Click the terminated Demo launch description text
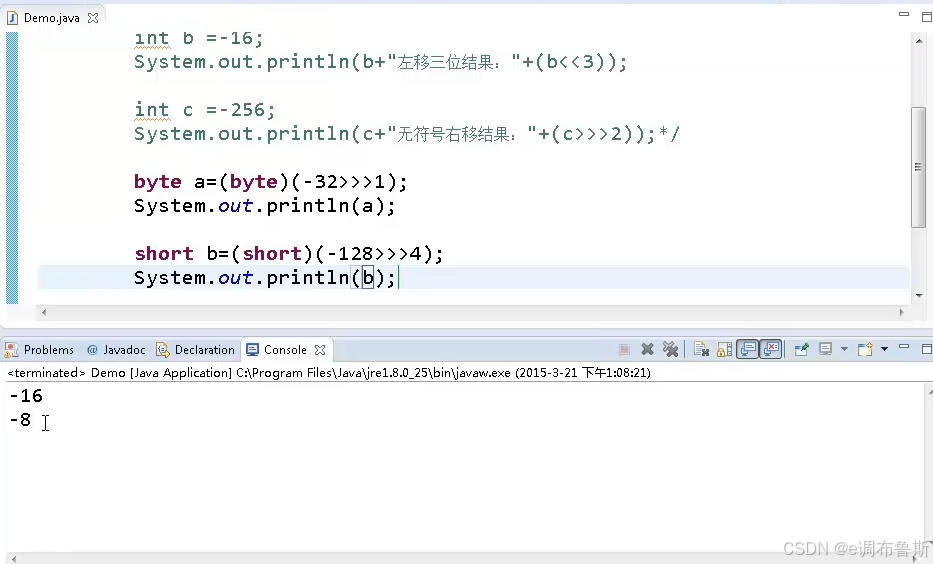 click(x=329, y=372)
